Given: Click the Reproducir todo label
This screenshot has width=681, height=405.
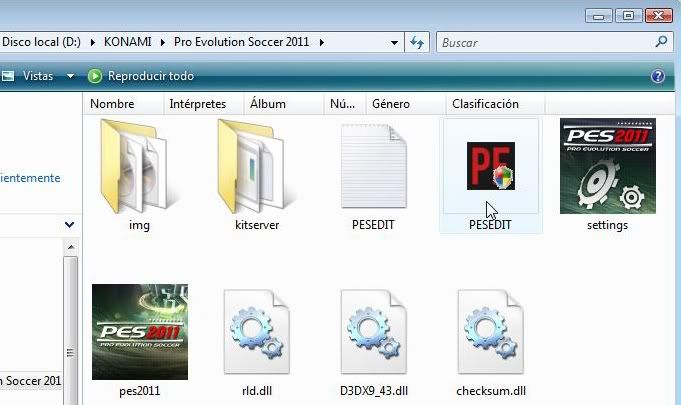Looking at the screenshot, I should click(151, 76).
